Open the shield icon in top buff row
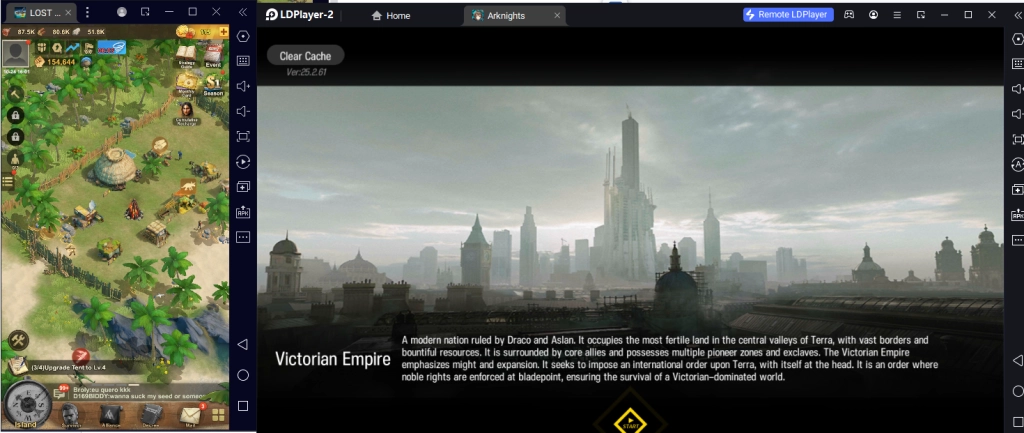The width and height of the screenshot is (1024, 433). pos(42,48)
